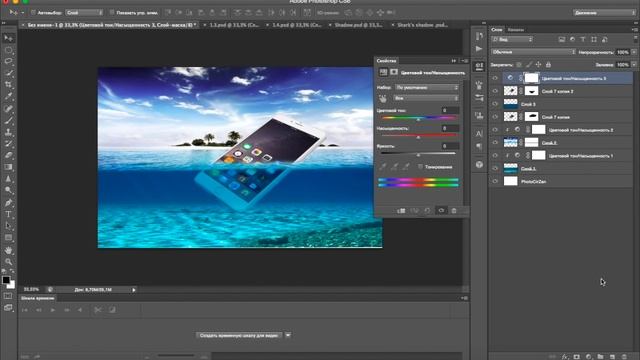The image size is (640, 360).
Task: Select the Шкала времени timeline tab
Action: pos(38,298)
